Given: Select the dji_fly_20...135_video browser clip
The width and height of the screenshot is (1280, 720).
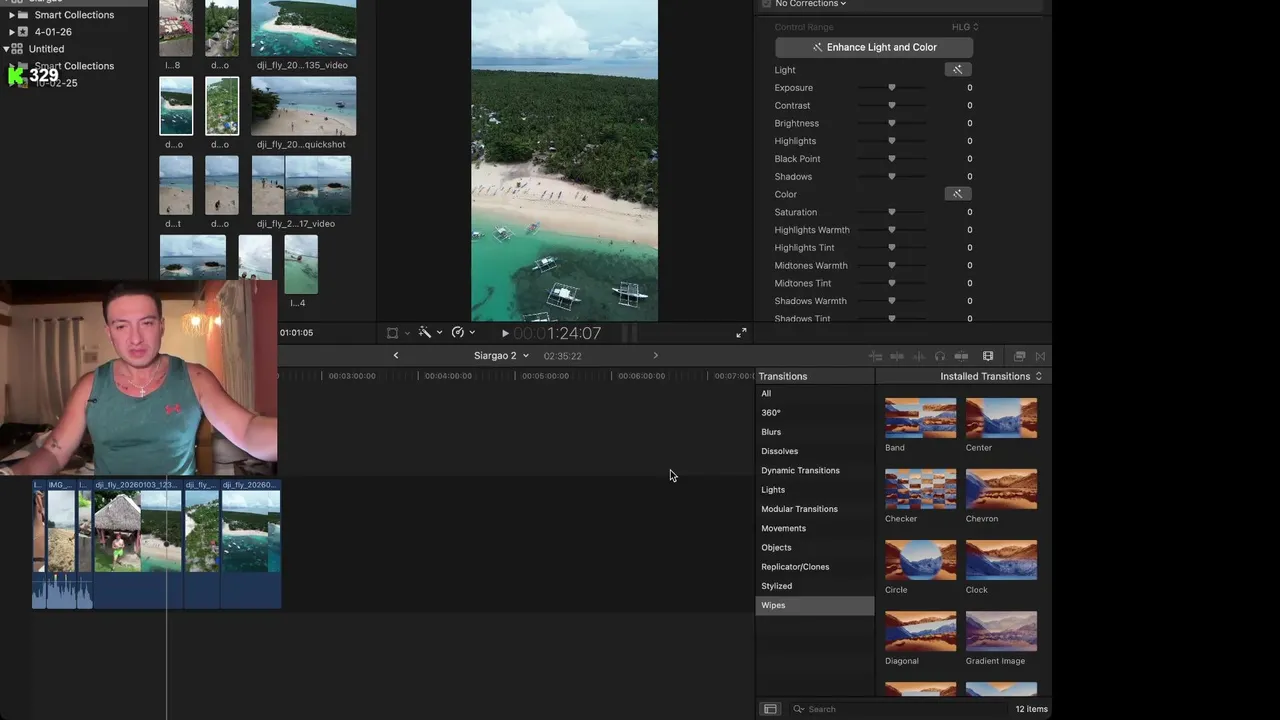Looking at the screenshot, I should coord(303,28).
